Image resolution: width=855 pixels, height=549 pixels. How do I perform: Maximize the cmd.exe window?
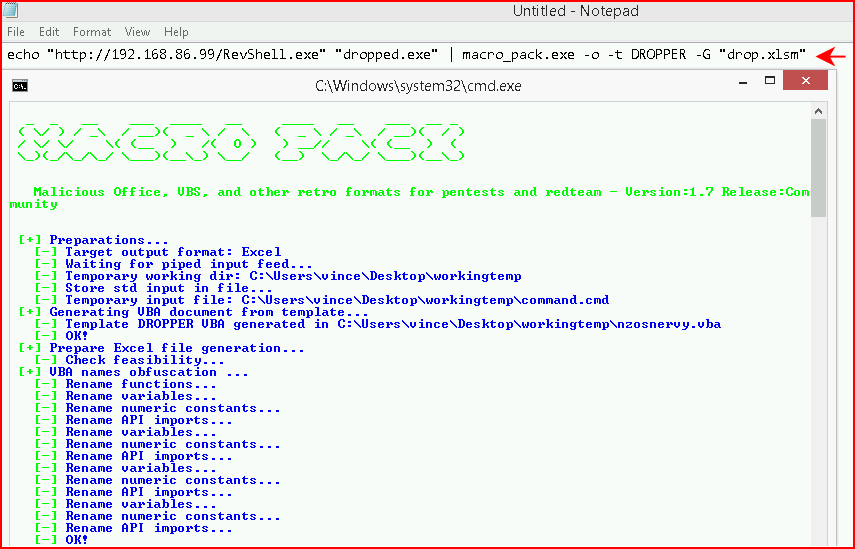point(770,81)
